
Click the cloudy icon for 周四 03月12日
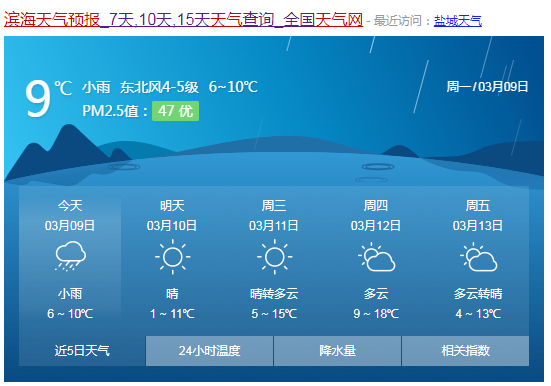click(x=376, y=257)
